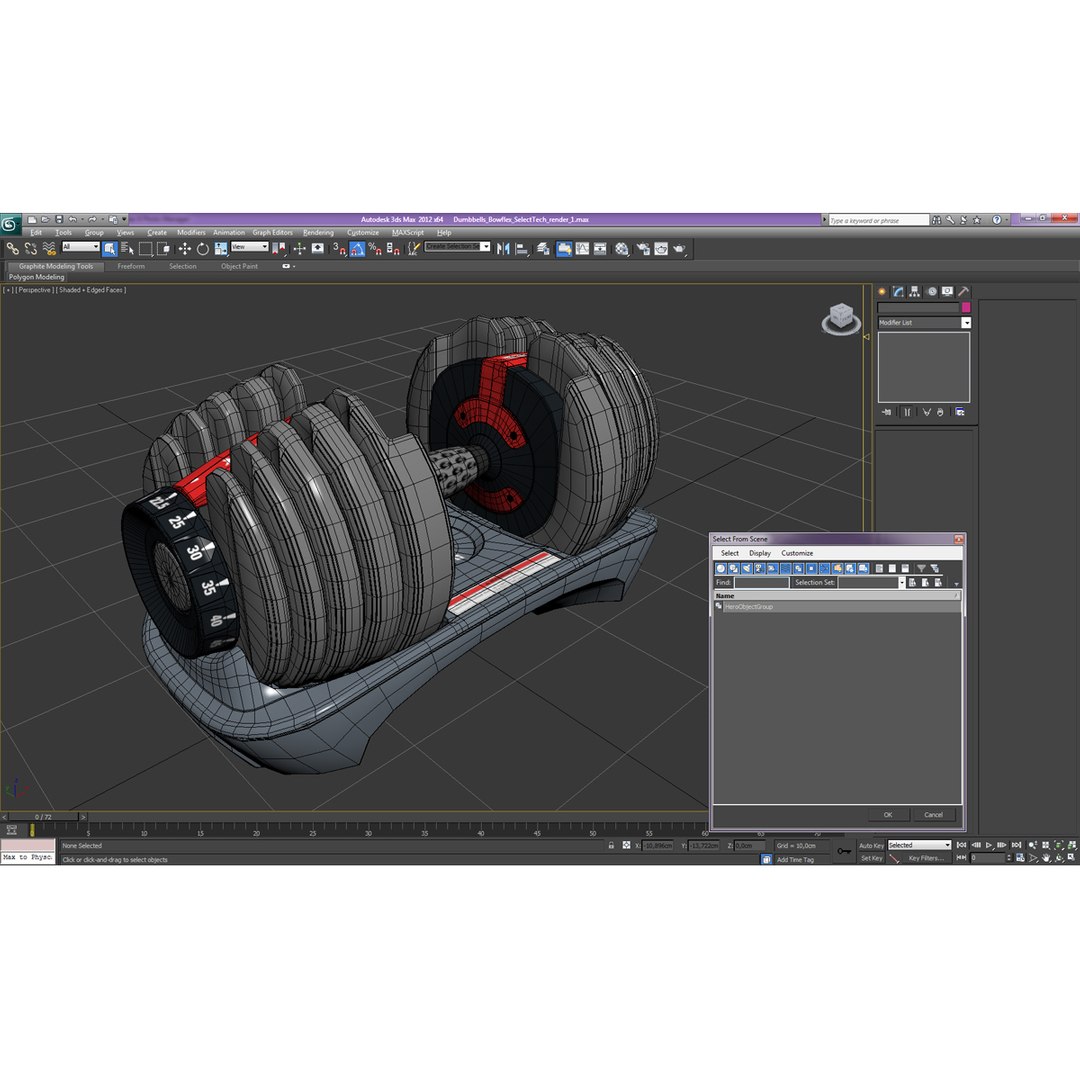Screen dimensions: 1080x1080
Task: Select the Rotate tool
Action: (x=202, y=249)
